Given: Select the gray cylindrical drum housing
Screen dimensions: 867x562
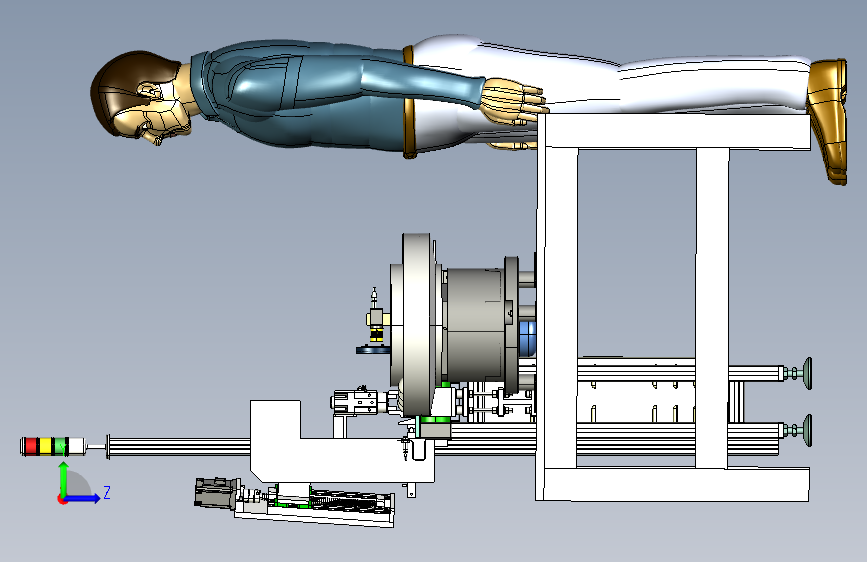Looking at the screenshot, I should 474,325.
